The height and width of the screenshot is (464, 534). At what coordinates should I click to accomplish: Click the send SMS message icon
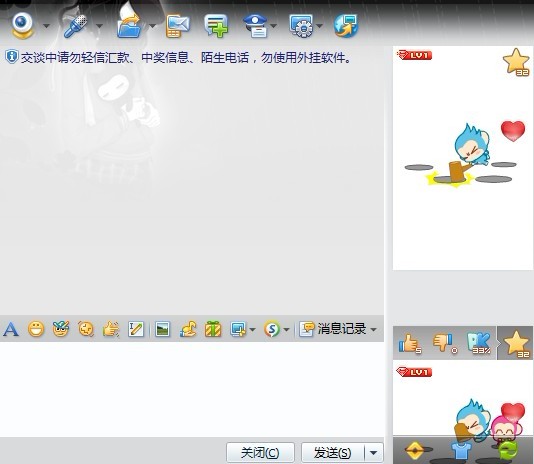pyautogui.click(x=177, y=26)
